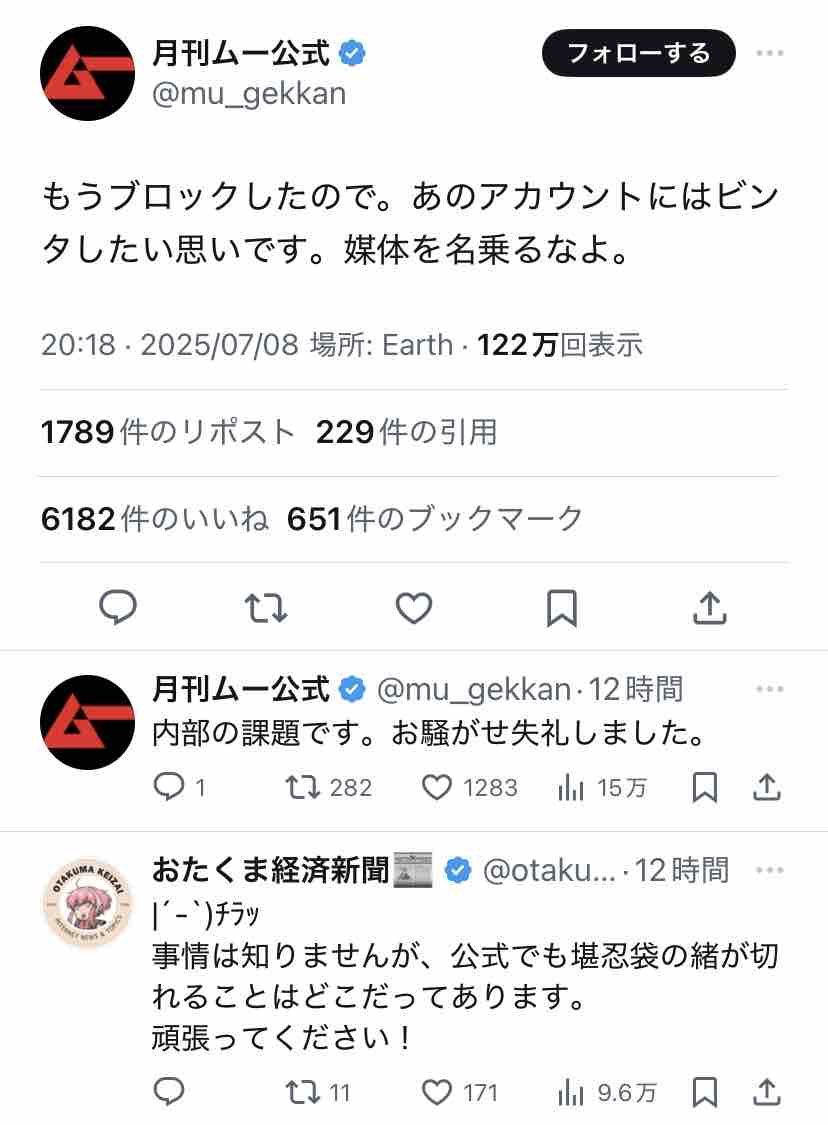Open the おたくま経済新聞 avatar
The width and height of the screenshot is (828, 1125).
tap(88, 903)
